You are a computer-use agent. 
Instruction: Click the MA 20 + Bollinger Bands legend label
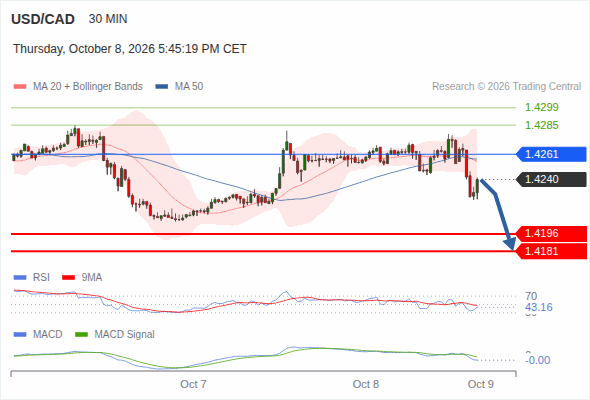pyautogui.click(x=88, y=87)
